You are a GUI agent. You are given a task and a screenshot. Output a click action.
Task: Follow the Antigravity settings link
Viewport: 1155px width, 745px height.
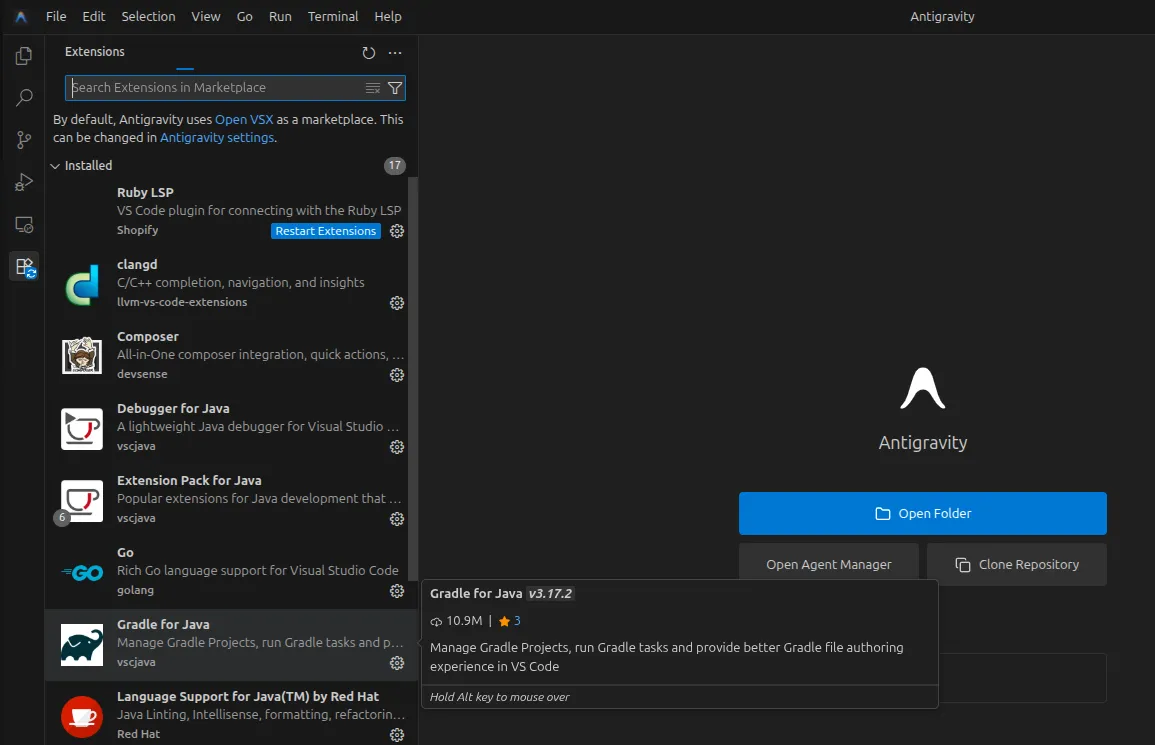(x=217, y=138)
